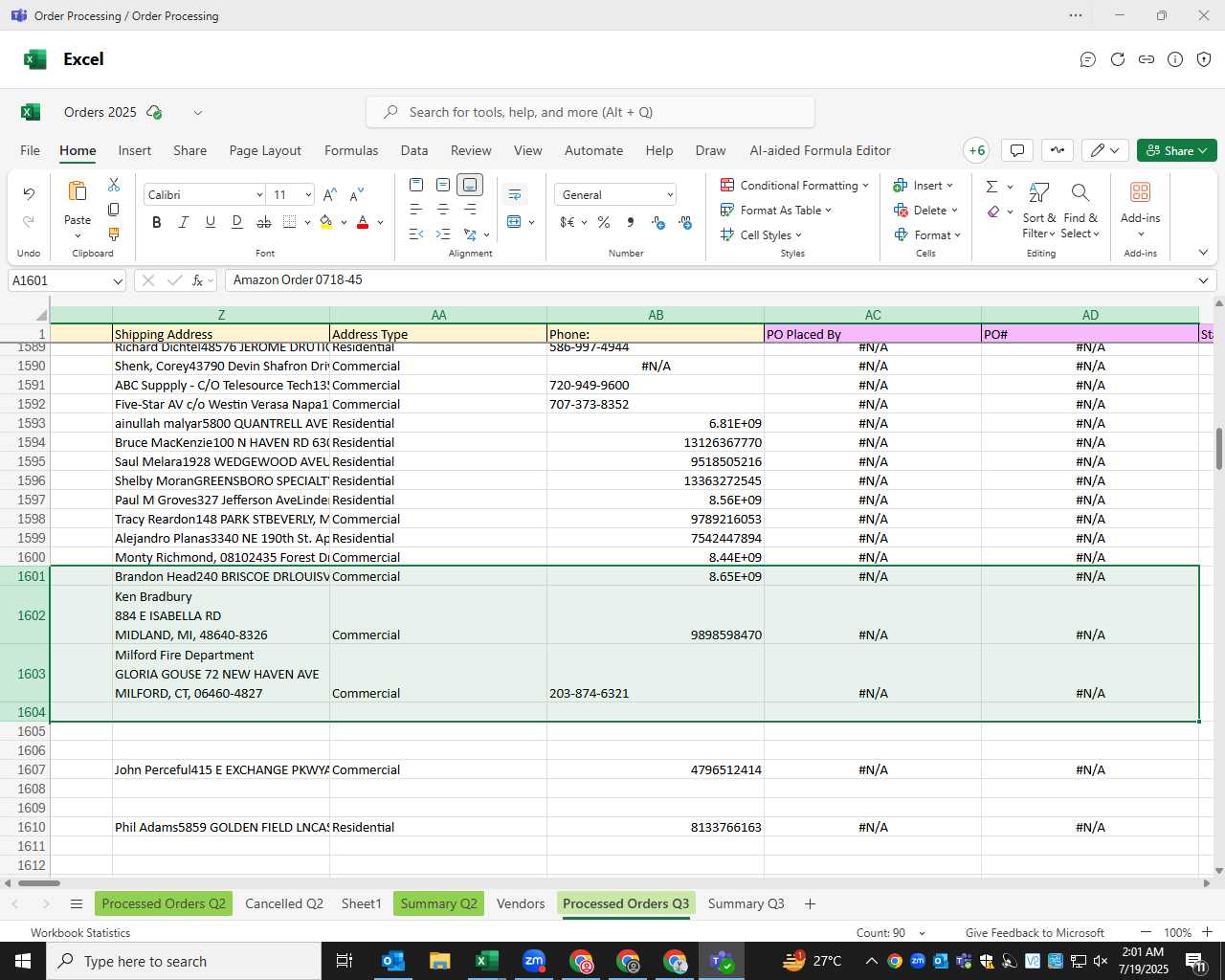Switch to the Vendors sheet tab
This screenshot has width=1225, height=980.
coord(521,903)
